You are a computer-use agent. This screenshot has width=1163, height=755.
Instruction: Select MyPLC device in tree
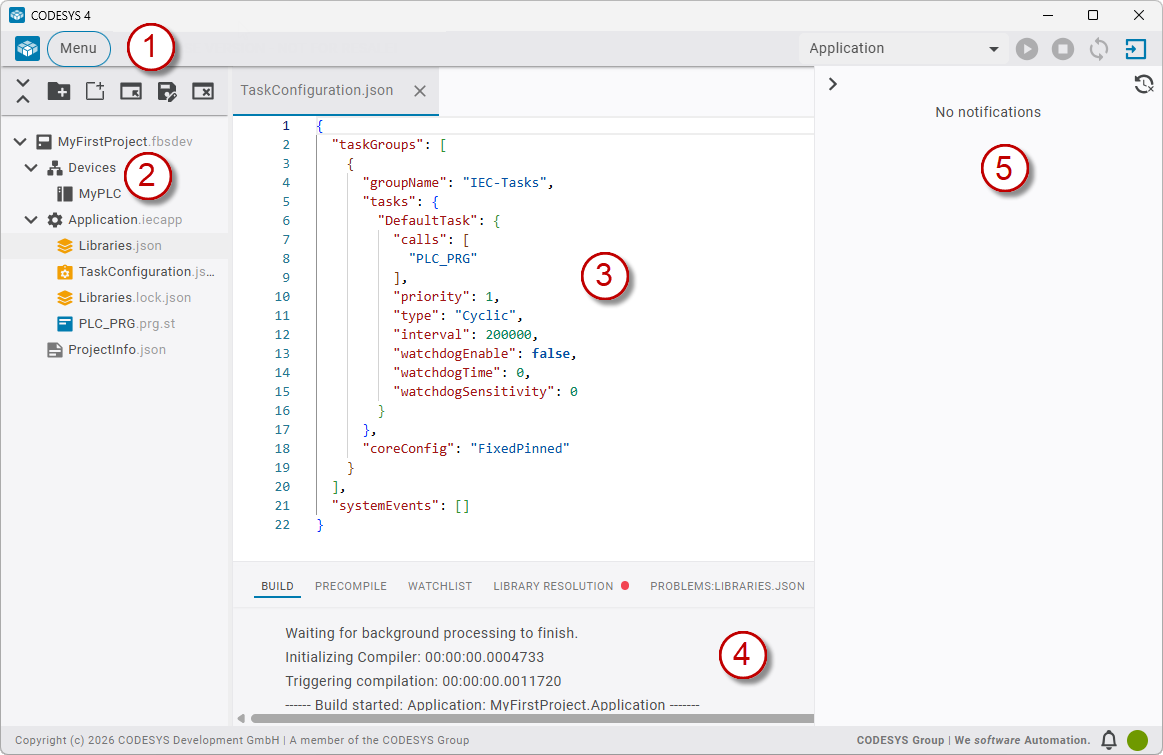coord(99,194)
